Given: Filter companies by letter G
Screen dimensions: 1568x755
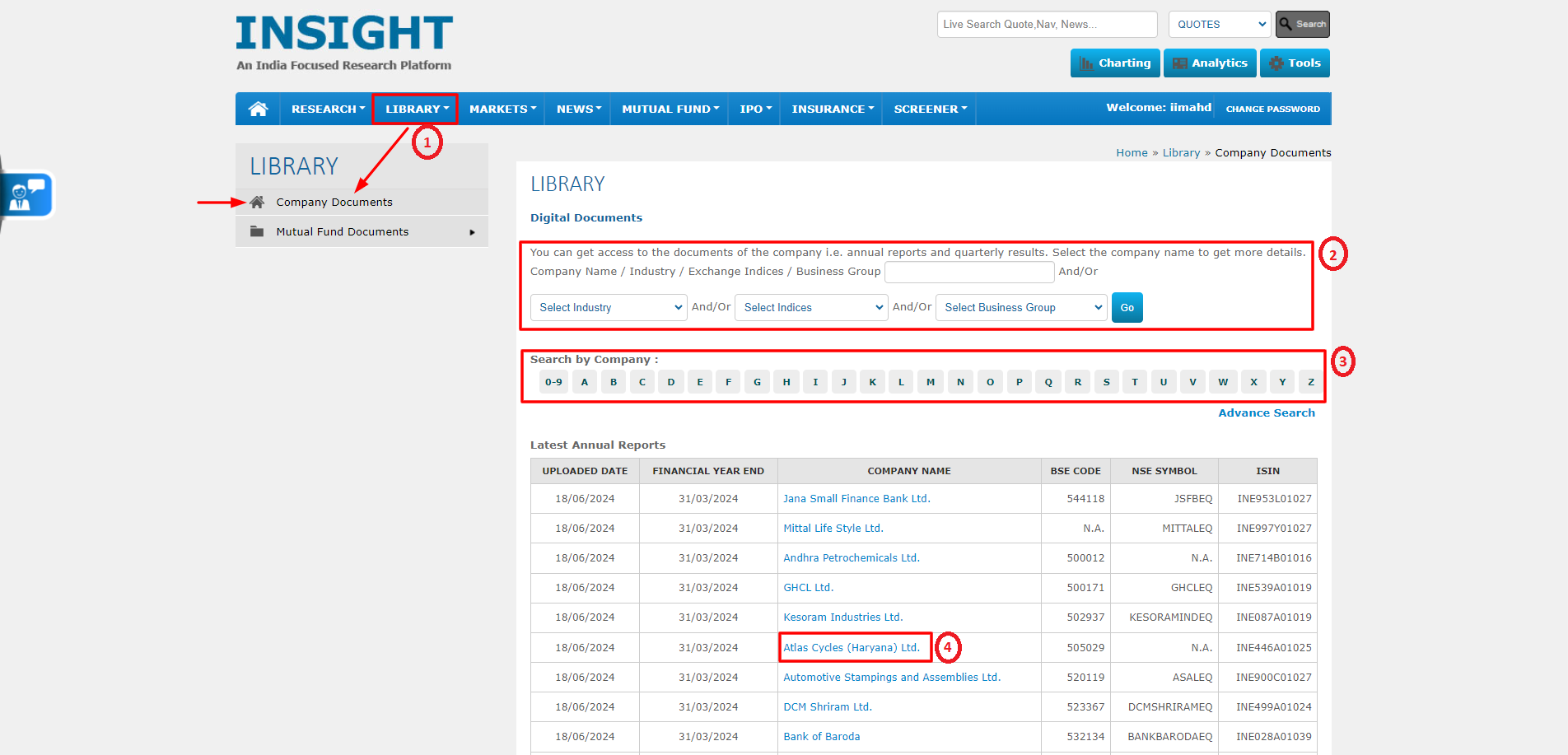Looking at the screenshot, I should pos(758,382).
